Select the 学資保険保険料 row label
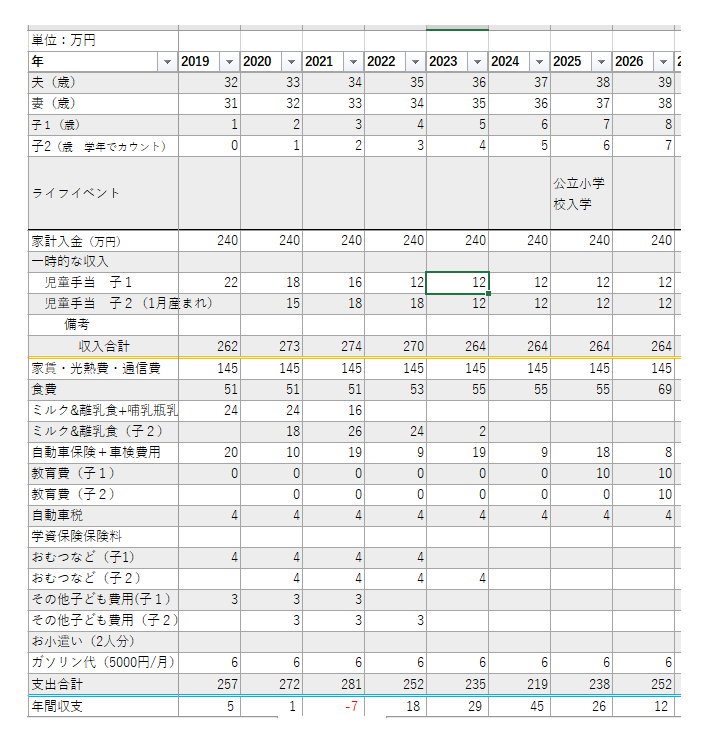Screen dimensions: 709x744 pyautogui.click(x=103, y=537)
